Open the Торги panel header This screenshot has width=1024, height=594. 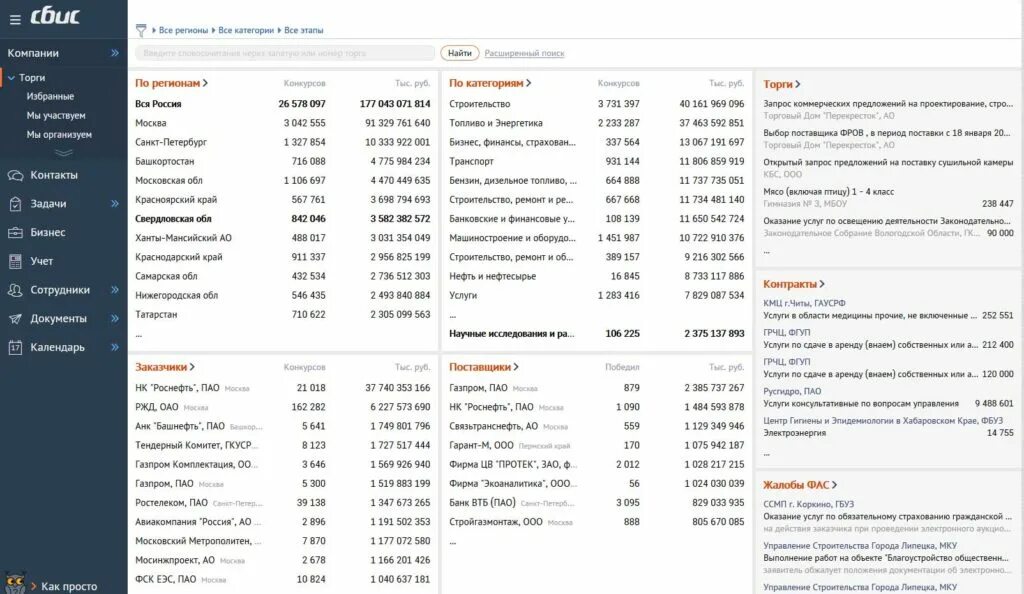[x=781, y=84]
